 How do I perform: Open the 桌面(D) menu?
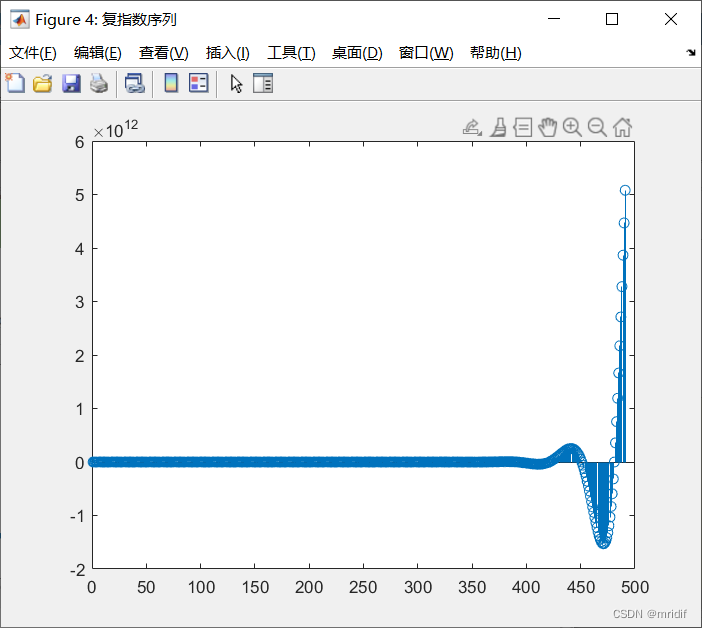click(x=357, y=53)
